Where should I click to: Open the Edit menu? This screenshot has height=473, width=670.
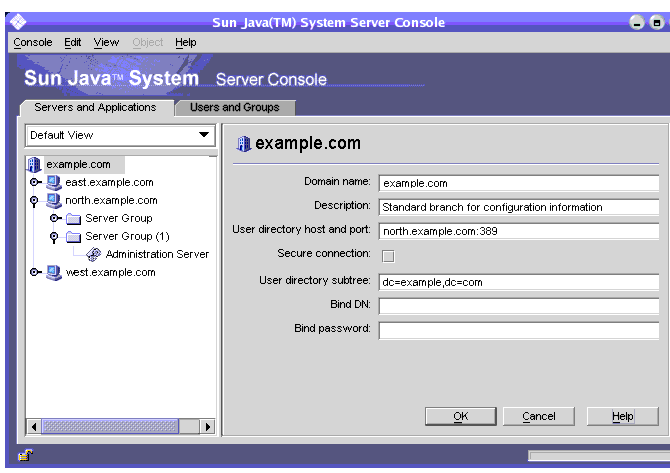(73, 42)
